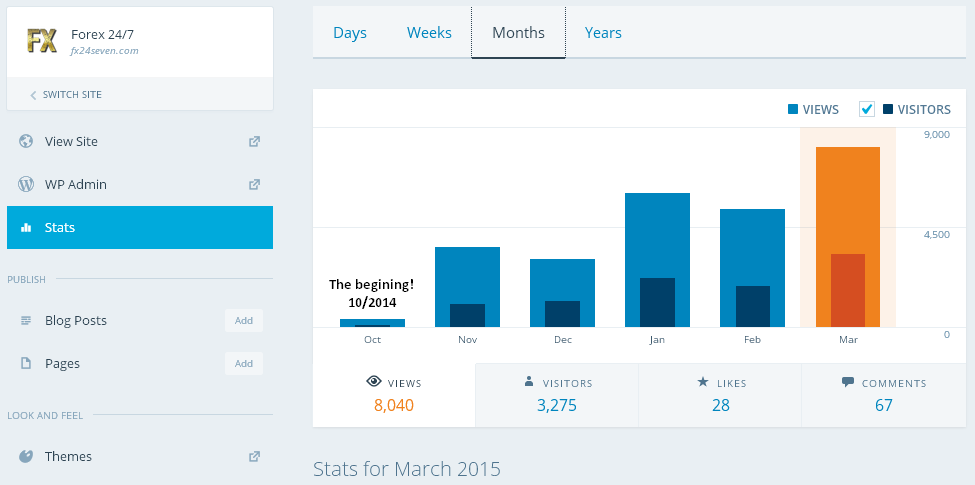Viewport: 975px width, 485px height.
Task: Click the WP Admin external link icon
Action: [x=254, y=184]
